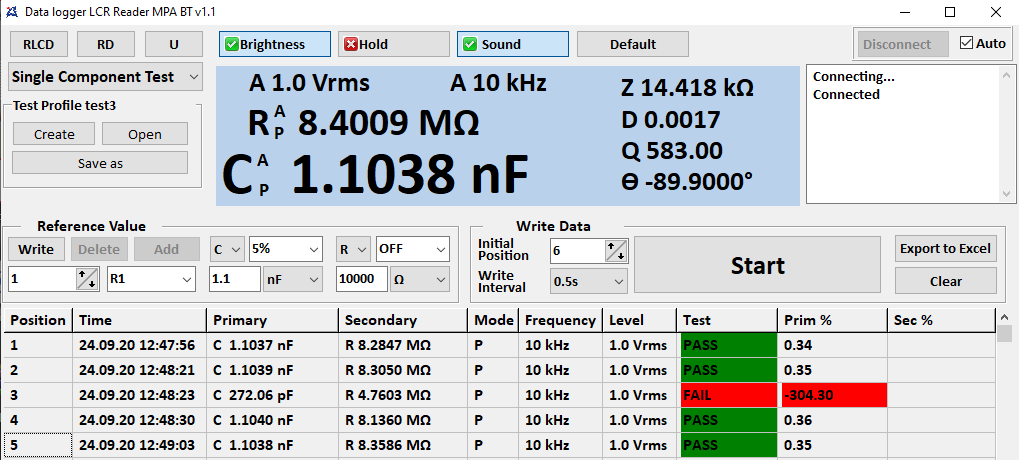Screen dimensions: 1019x460
Task: Click the Default button
Action: click(x=633, y=44)
